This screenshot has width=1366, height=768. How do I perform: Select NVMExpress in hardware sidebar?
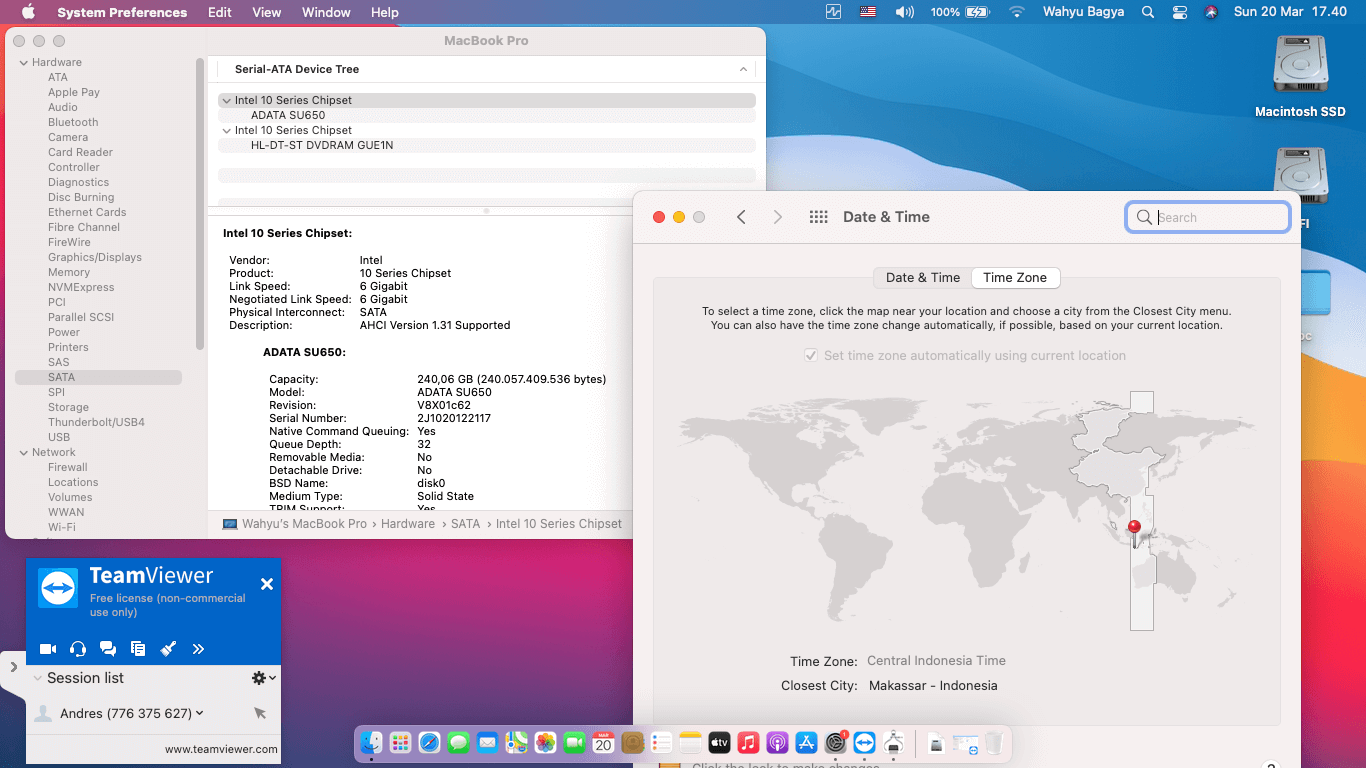tap(81, 287)
